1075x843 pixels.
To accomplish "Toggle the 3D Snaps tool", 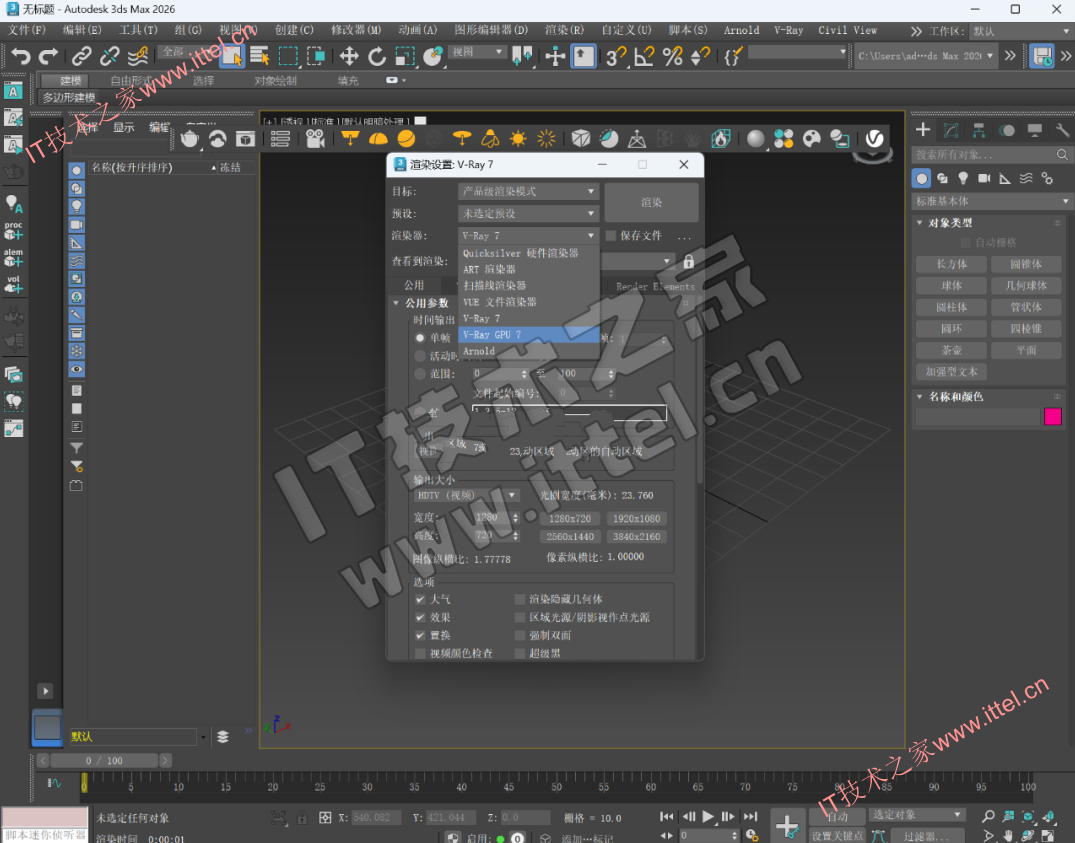I will (616, 56).
